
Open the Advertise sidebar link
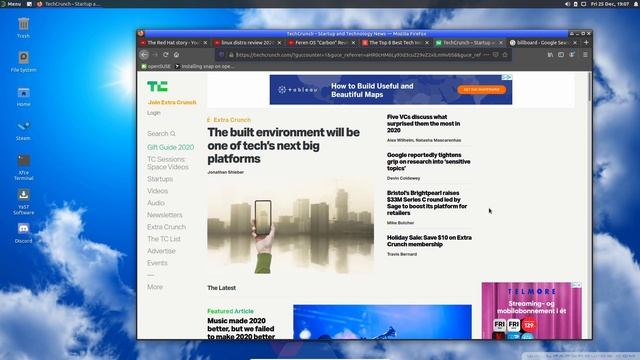(161, 251)
